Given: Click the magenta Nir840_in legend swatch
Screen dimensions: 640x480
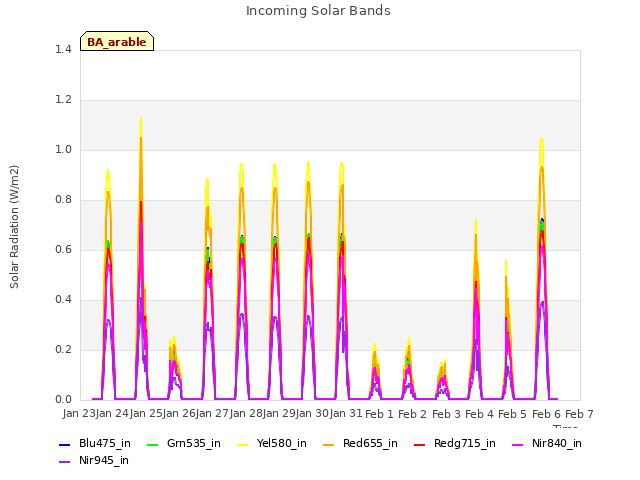Looking at the screenshot, I should click(518, 444).
